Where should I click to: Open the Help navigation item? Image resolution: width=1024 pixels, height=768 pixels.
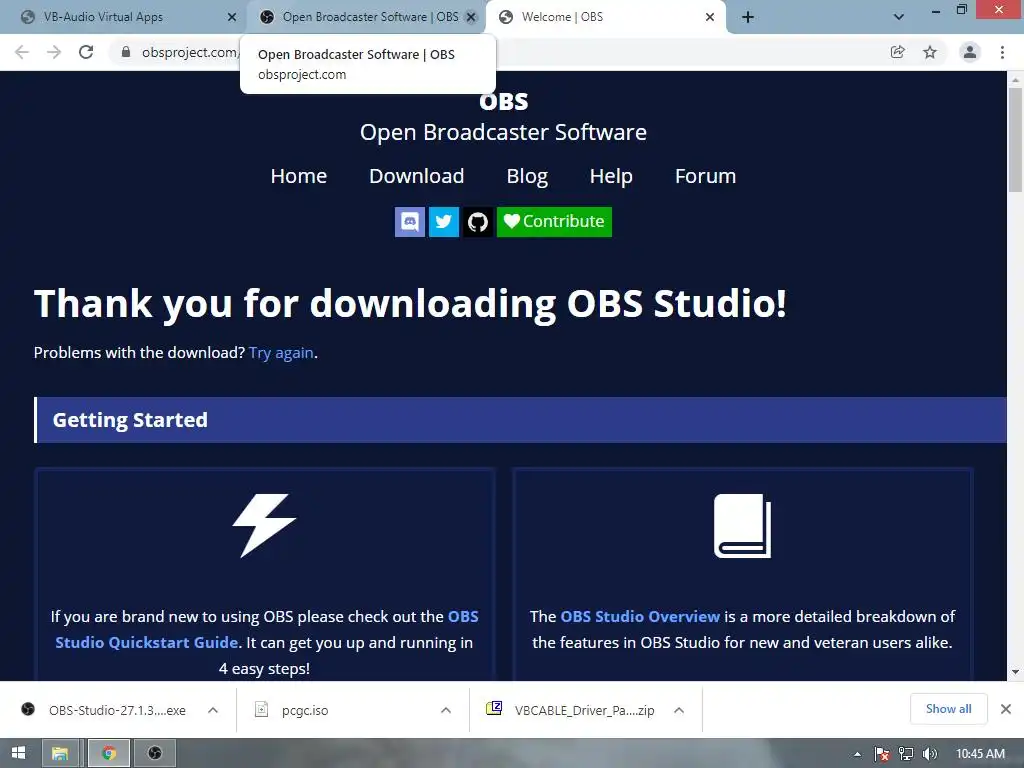tap(611, 176)
